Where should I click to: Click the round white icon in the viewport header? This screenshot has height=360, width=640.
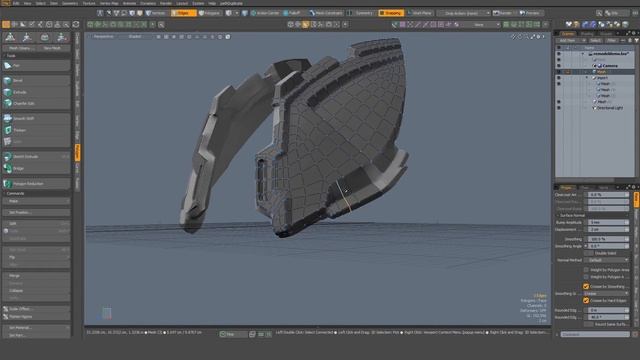(x=228, y=37)
